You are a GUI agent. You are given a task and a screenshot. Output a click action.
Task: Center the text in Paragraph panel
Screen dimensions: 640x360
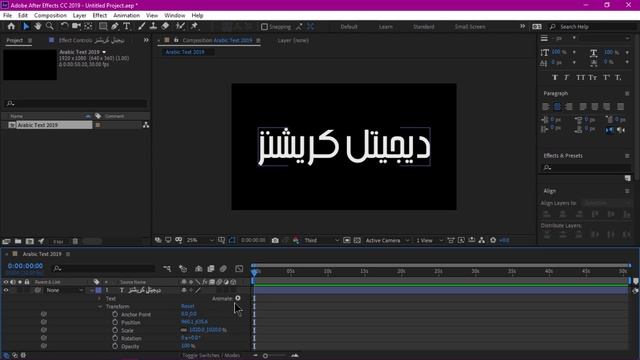(557, 107)
